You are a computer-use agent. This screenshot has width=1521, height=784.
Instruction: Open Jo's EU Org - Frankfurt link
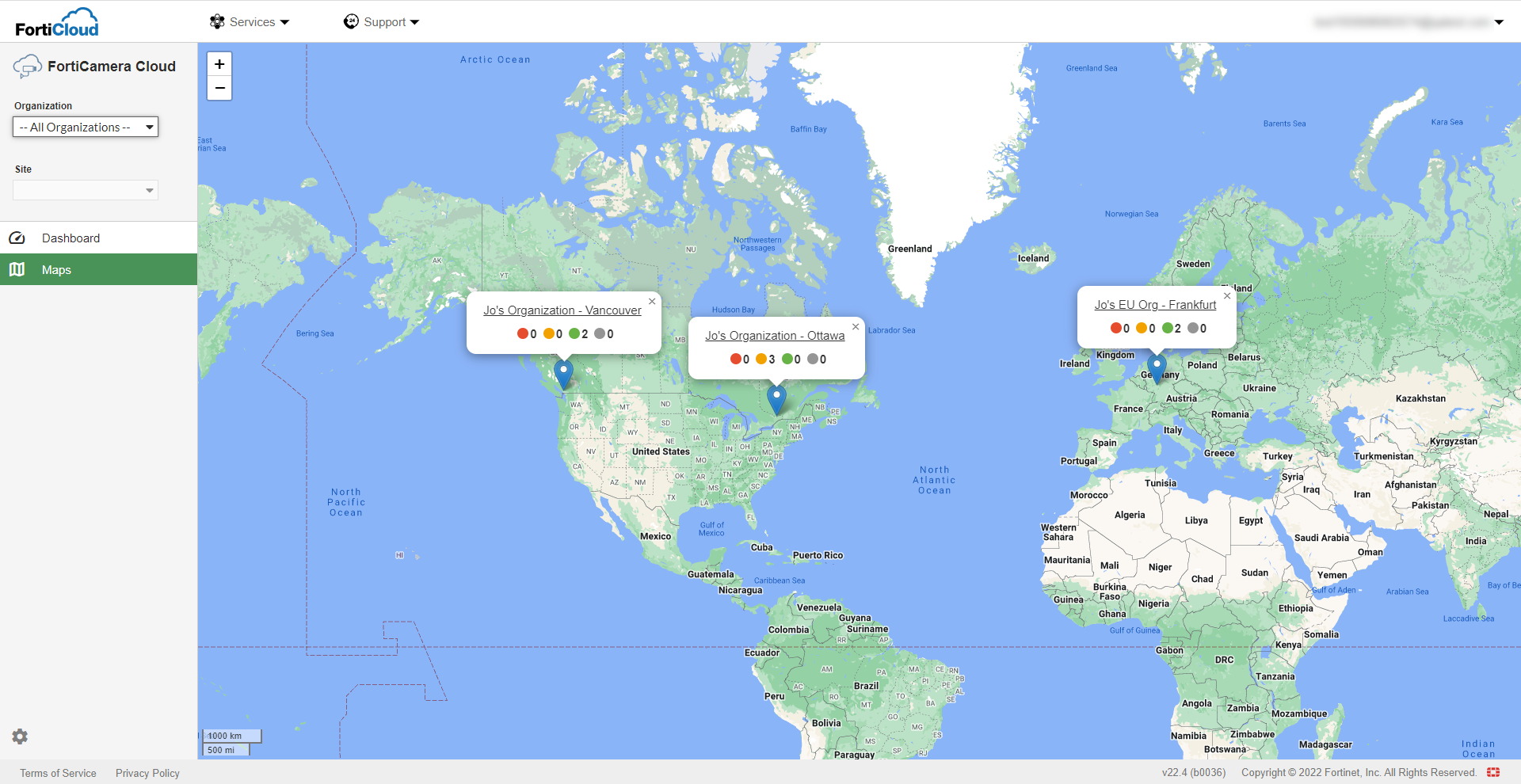pyautogui.click(x=1155, y=305)
